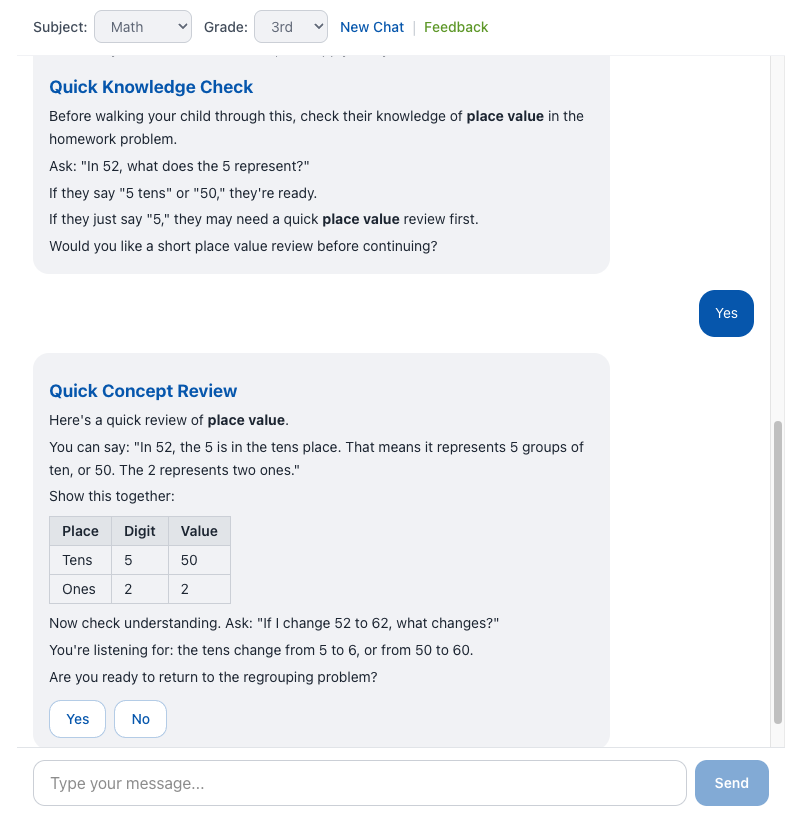Click the Ones cell in the table
807x816 pixels.
79,589
